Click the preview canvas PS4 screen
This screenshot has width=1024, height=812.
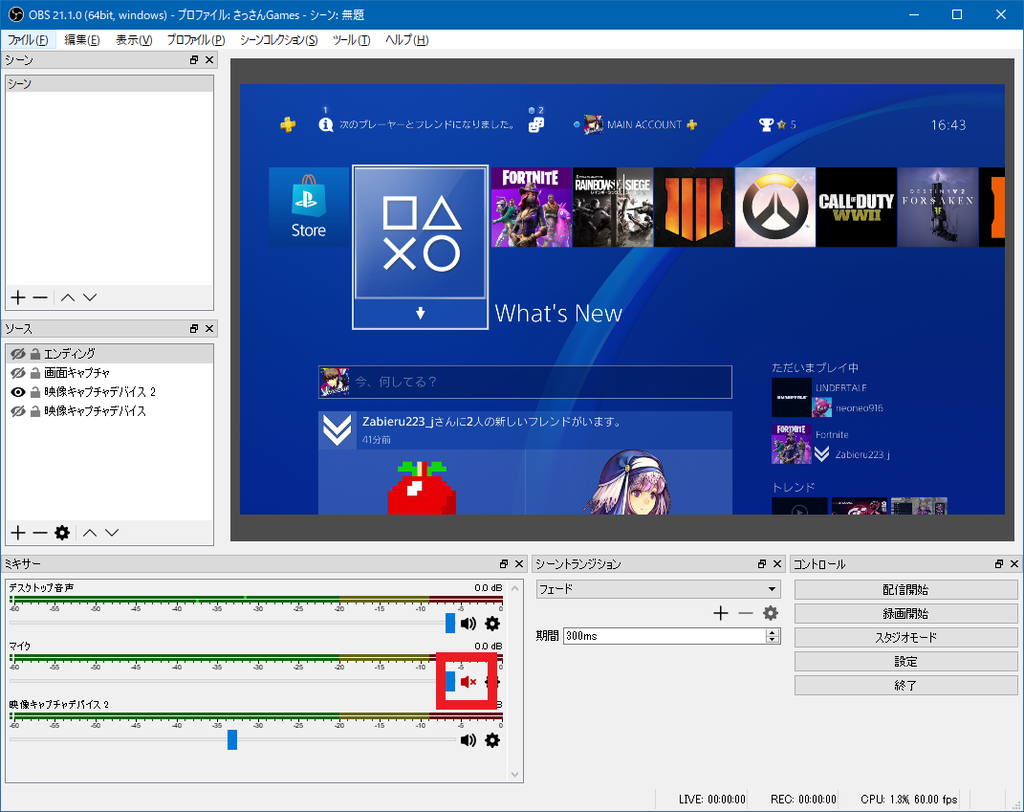pyautogui.click(x=622, y=299)
